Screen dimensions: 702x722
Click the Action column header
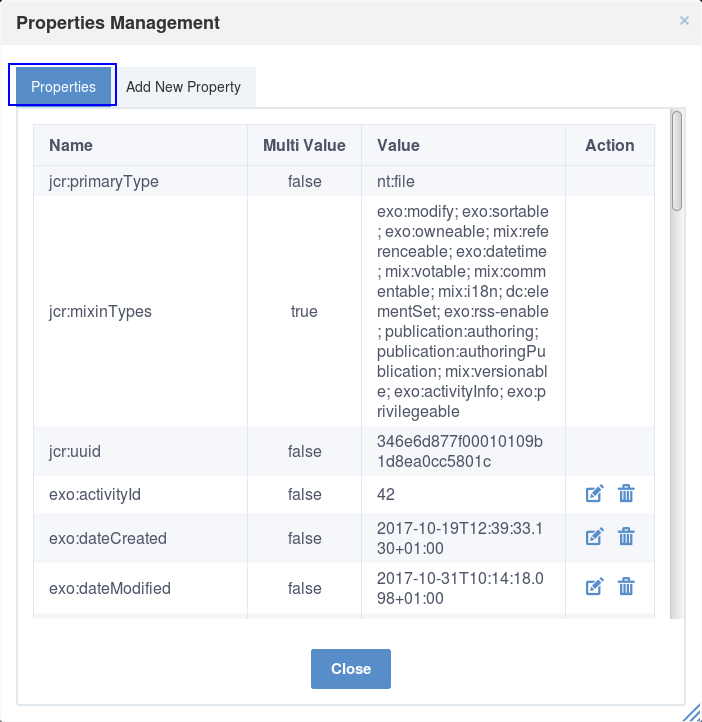609,146
